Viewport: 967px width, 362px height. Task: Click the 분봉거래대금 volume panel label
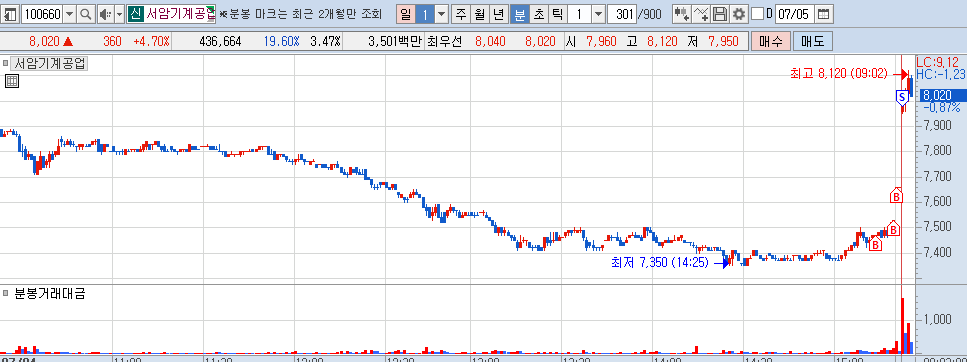click(49, 294)
